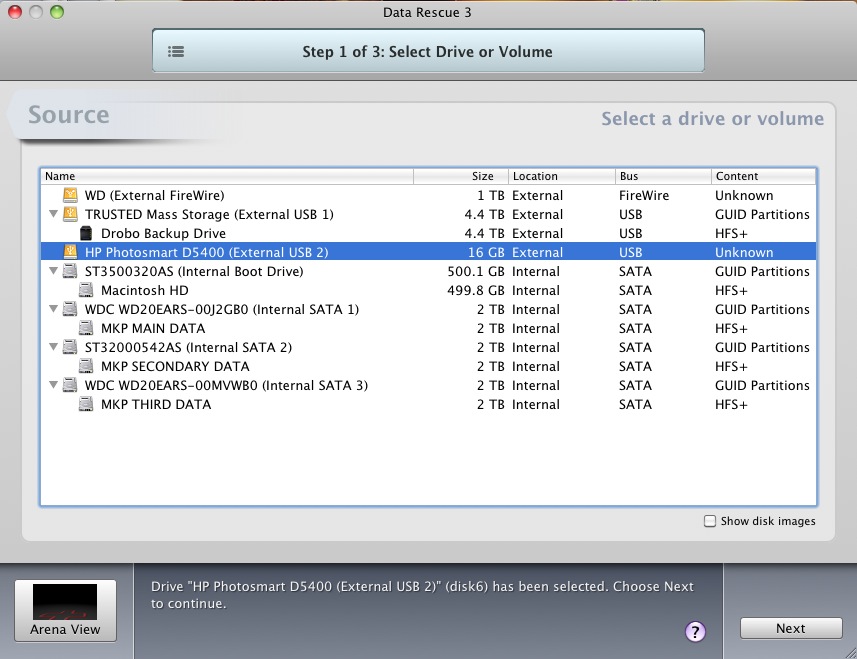This screenshot has width=857, height=659.
Task: Click the ST3500320AS internal boot drive icon
Action: (x=69, y=271)
